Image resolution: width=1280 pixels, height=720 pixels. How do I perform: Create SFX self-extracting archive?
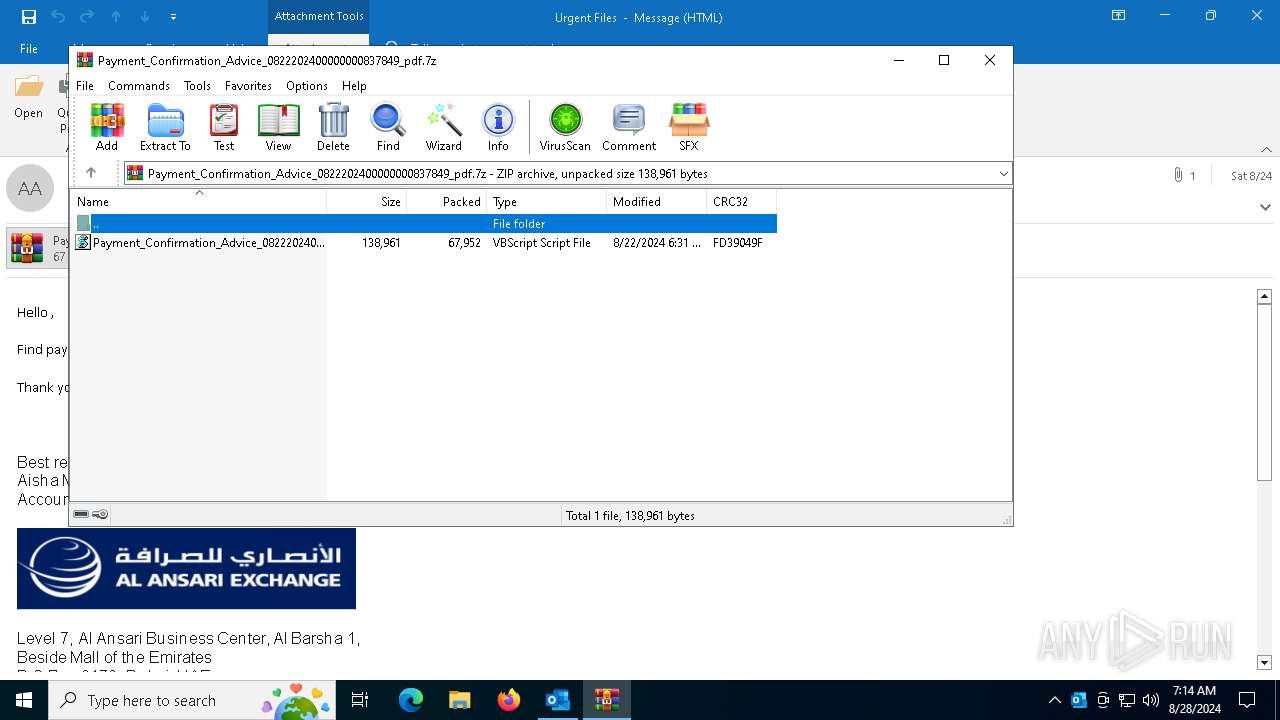[689, 127]
